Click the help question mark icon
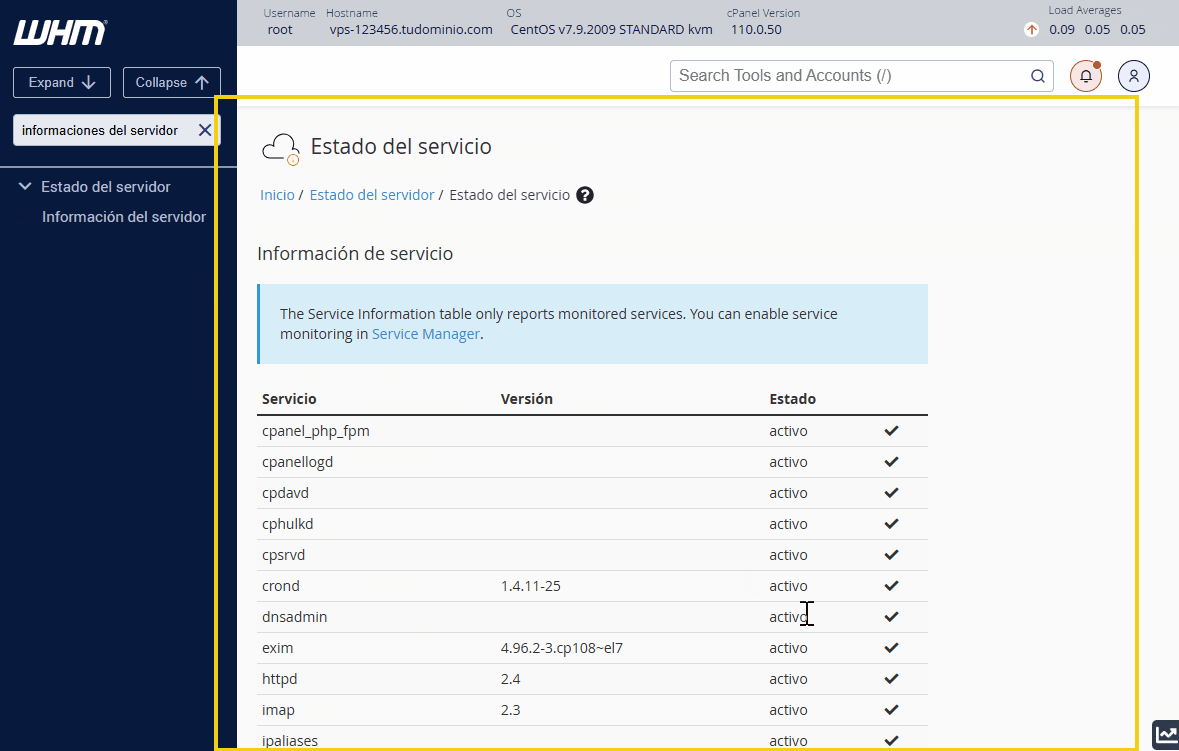The width and height of the screenshot is (1179, 751). 584,194
